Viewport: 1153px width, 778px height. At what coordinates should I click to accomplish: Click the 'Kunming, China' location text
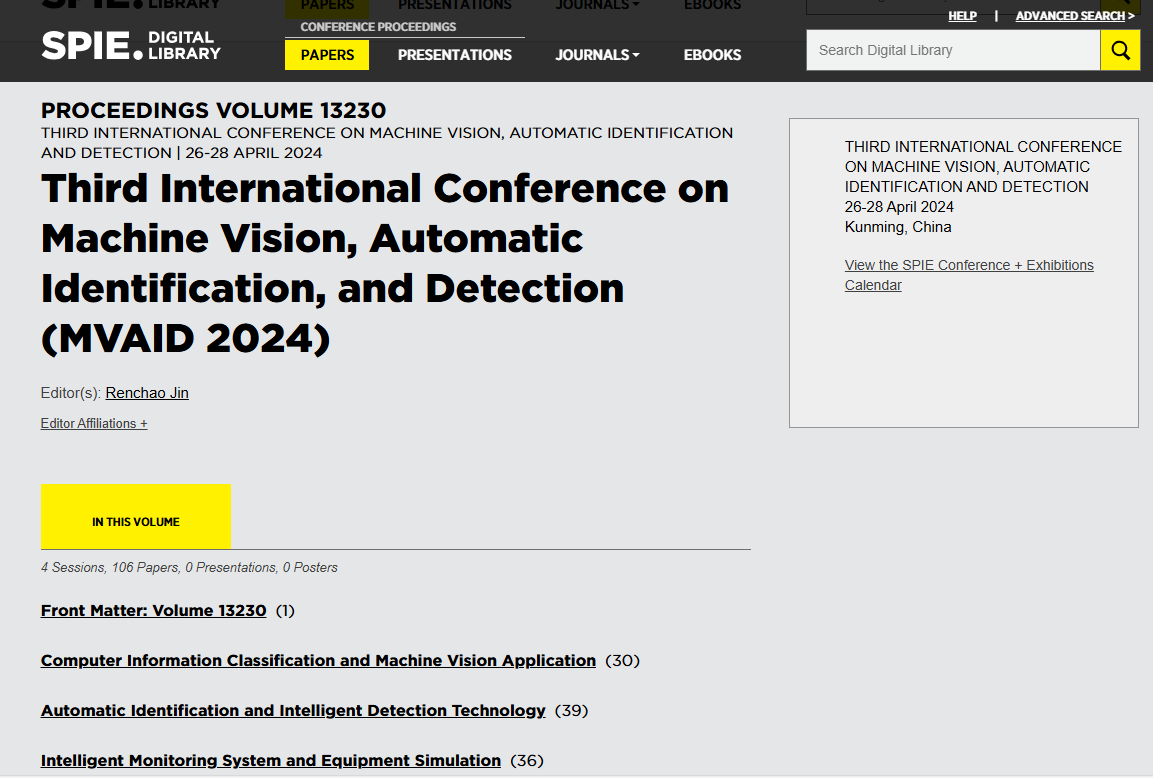click(x=898, y=226)
